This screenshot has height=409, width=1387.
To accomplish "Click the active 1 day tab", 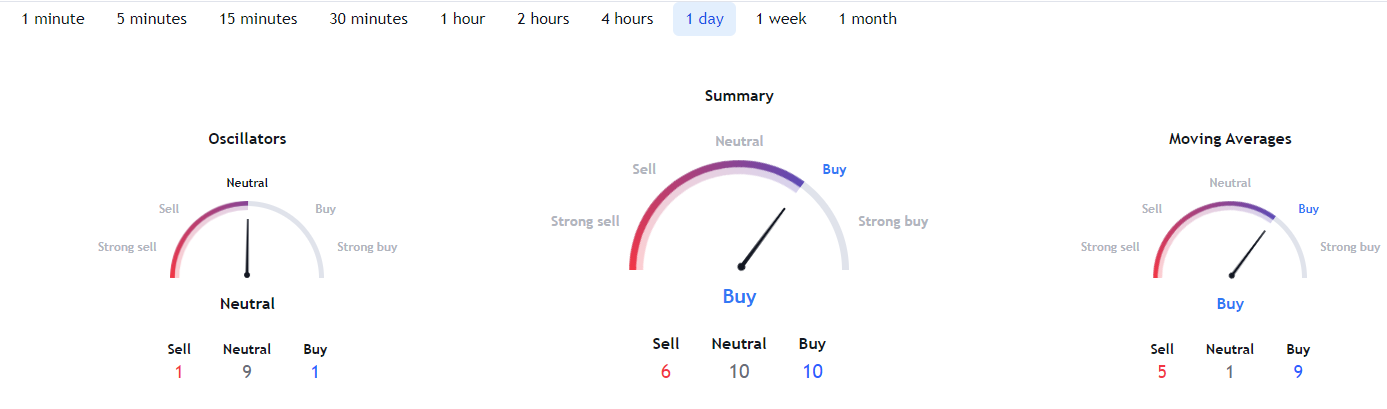I will point(704,19).
